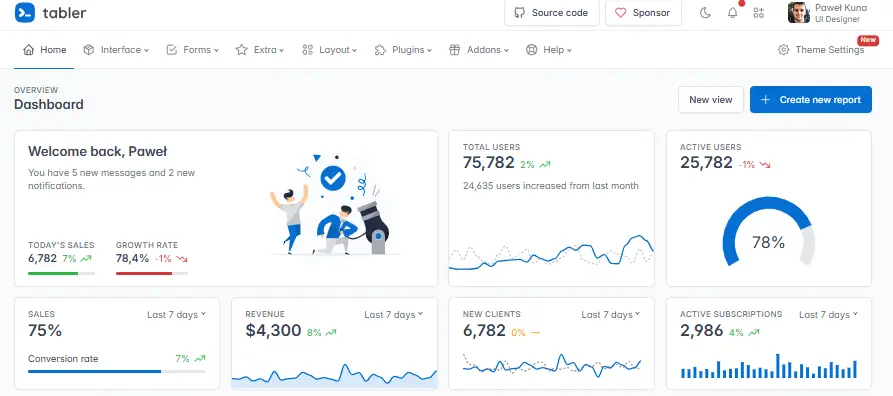Click Create new report button
This screenshot has width=893, height=396.
(x=810, y=100)
